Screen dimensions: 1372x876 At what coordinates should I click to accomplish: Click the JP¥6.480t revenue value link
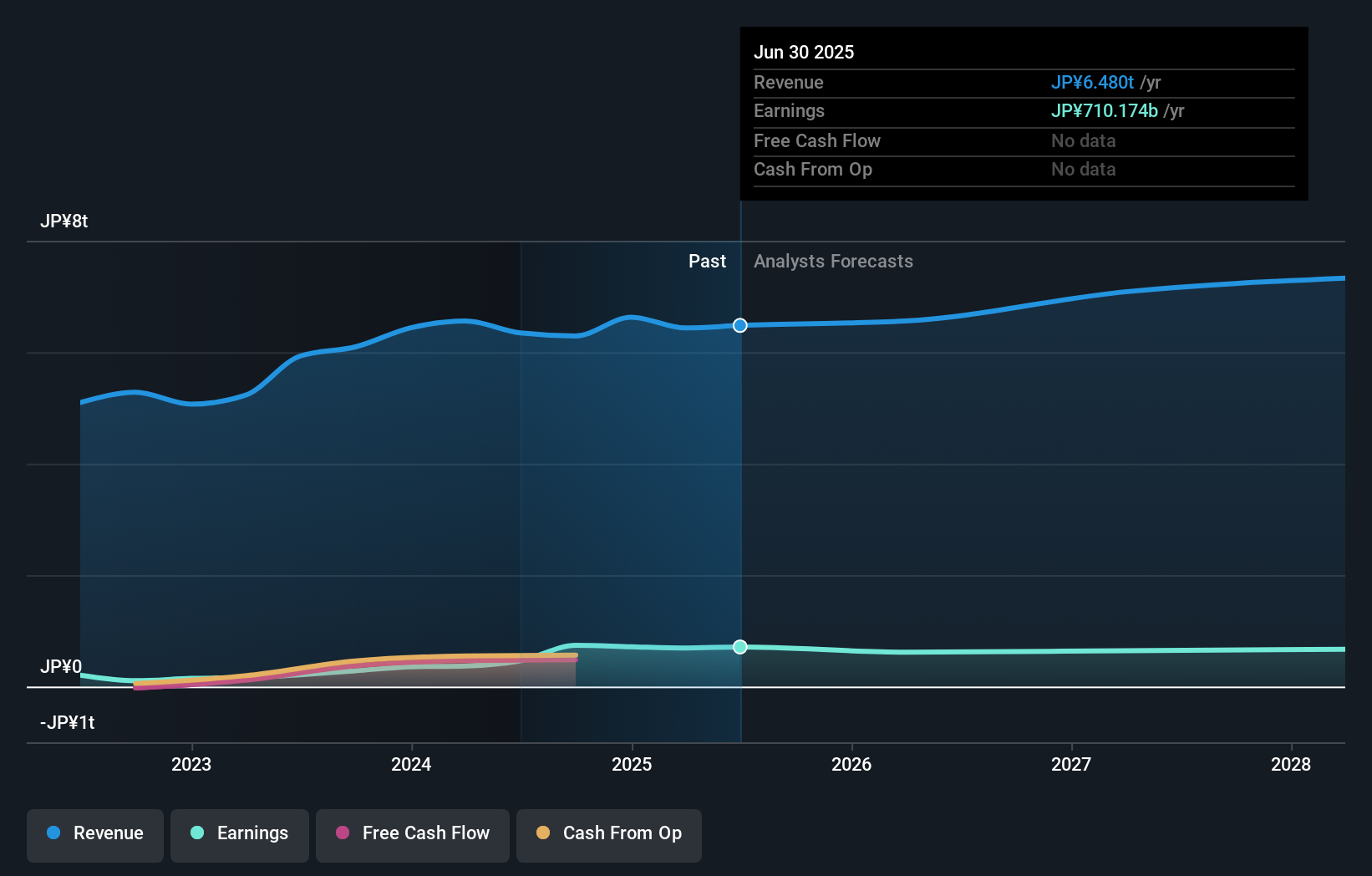[x=1092, y=83]
